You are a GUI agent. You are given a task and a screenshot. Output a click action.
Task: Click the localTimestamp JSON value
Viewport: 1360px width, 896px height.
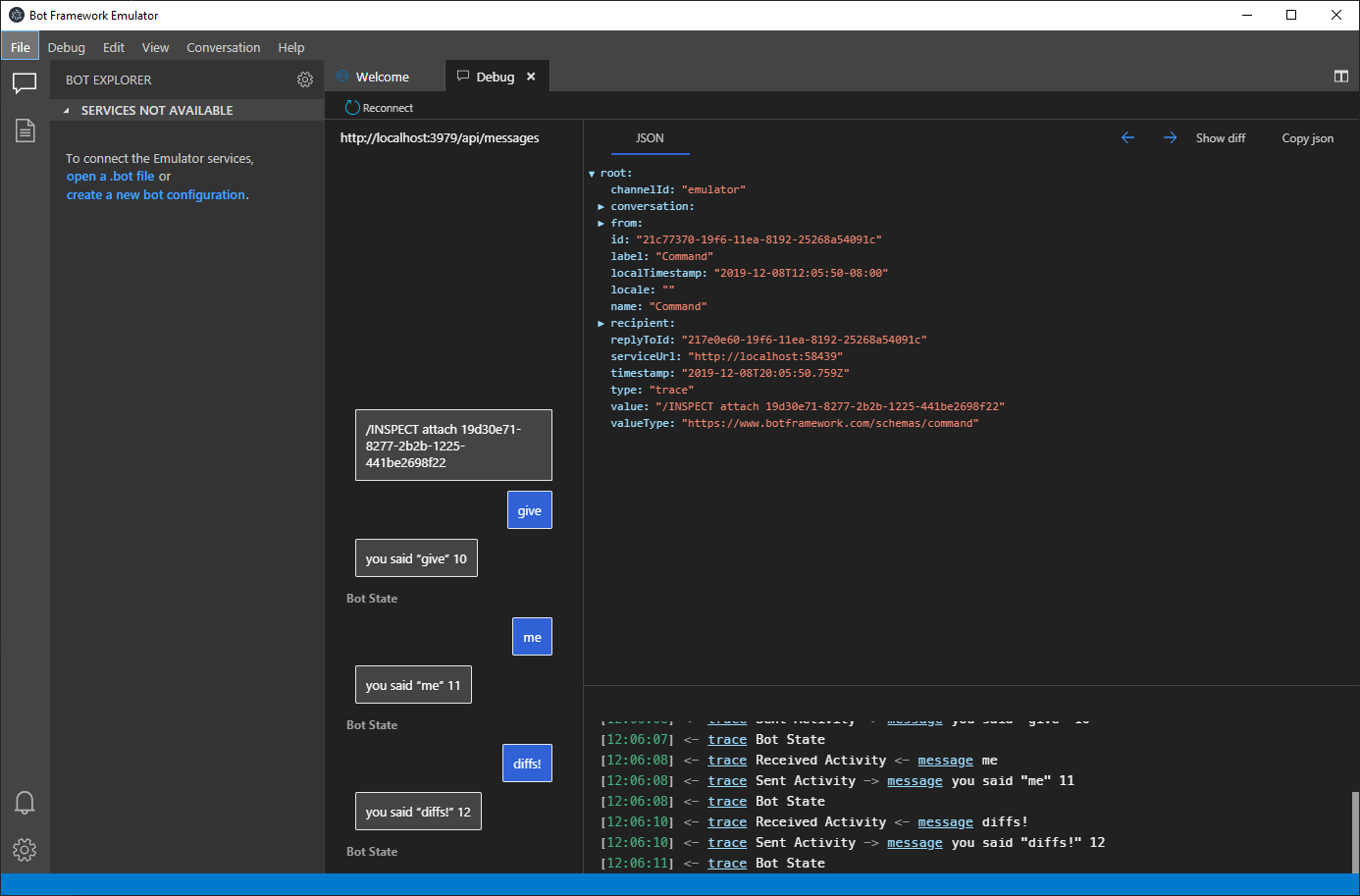(x=801, y=274)
